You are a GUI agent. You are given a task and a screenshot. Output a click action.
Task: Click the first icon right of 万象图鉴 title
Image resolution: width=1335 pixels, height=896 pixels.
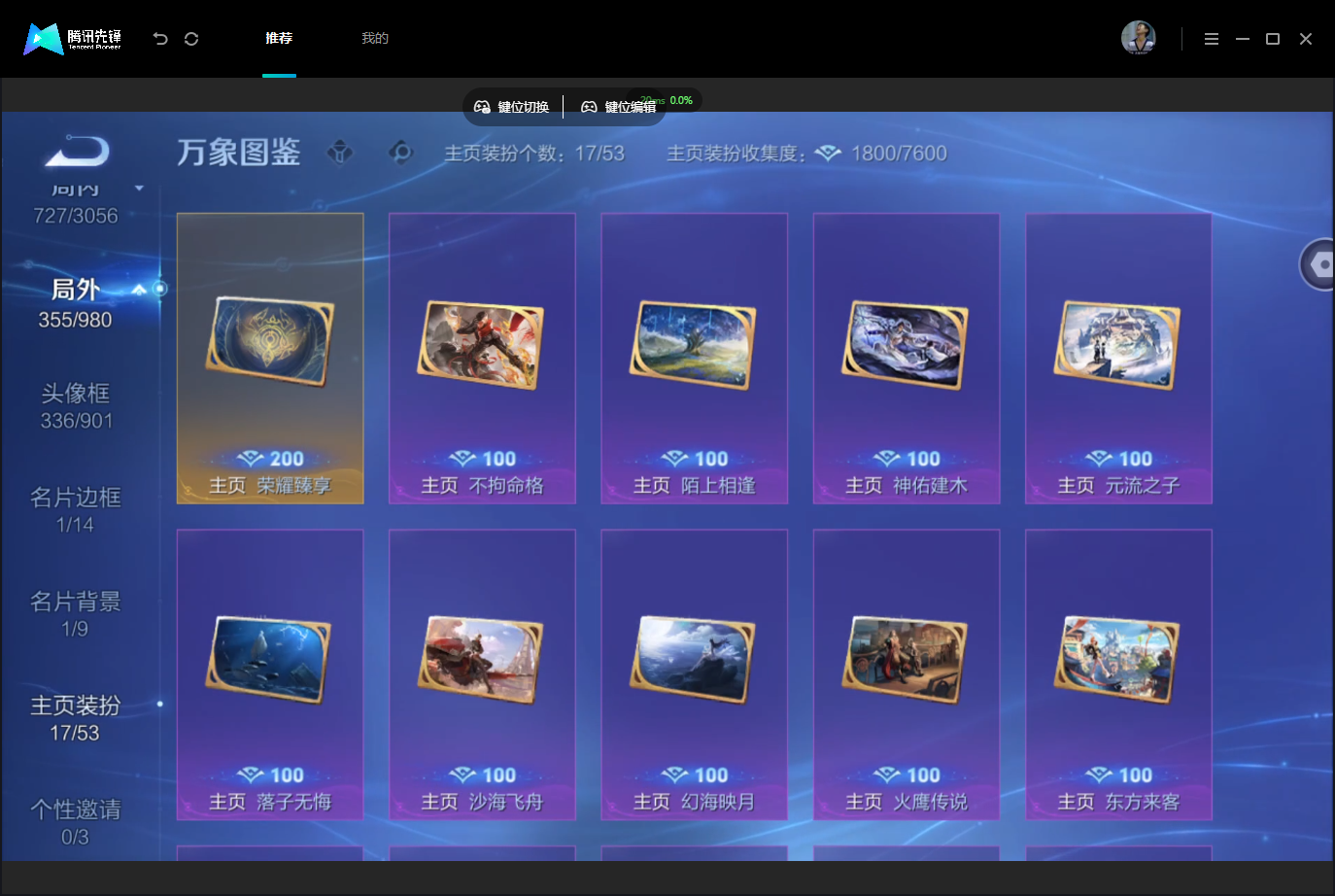(340, 153)
